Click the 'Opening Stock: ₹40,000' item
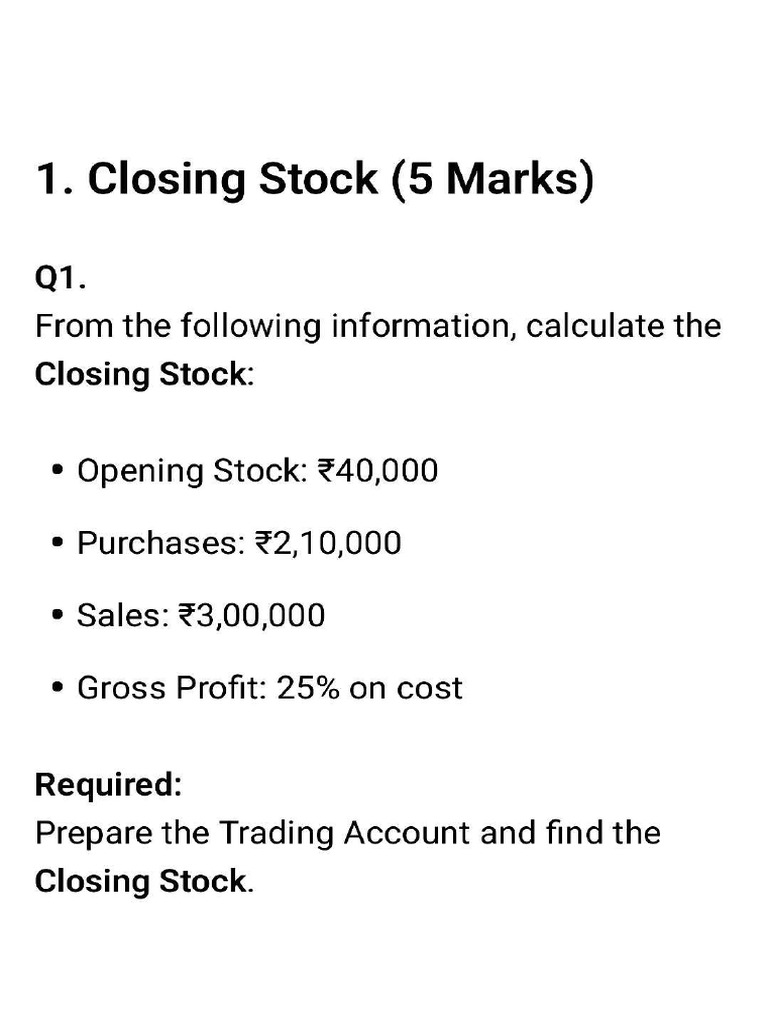Viewport: 768px width, 1024px height. 257,471
